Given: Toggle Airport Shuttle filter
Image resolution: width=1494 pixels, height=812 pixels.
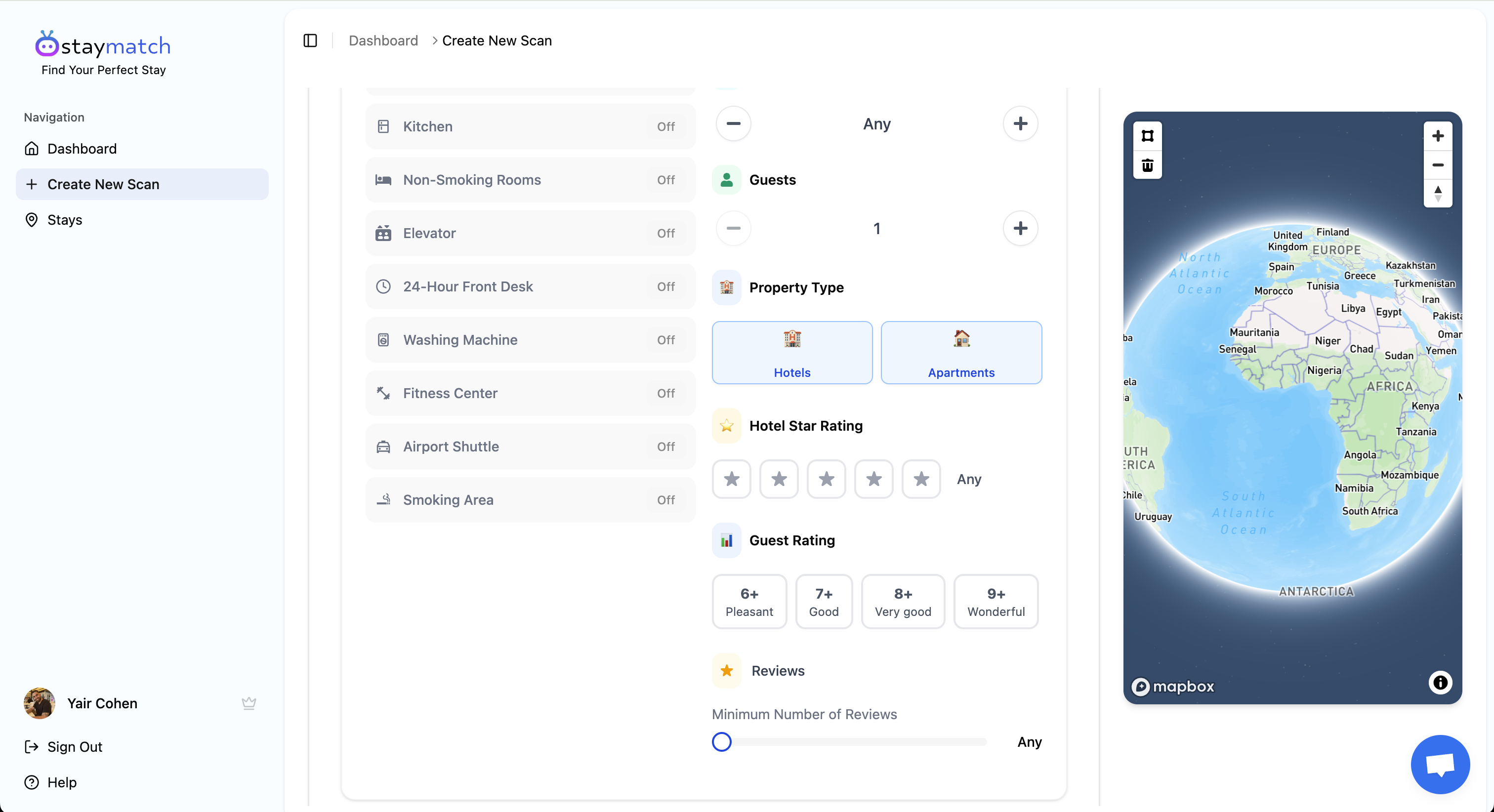Looking at the screenshot, I should click(x=530, y=446).
